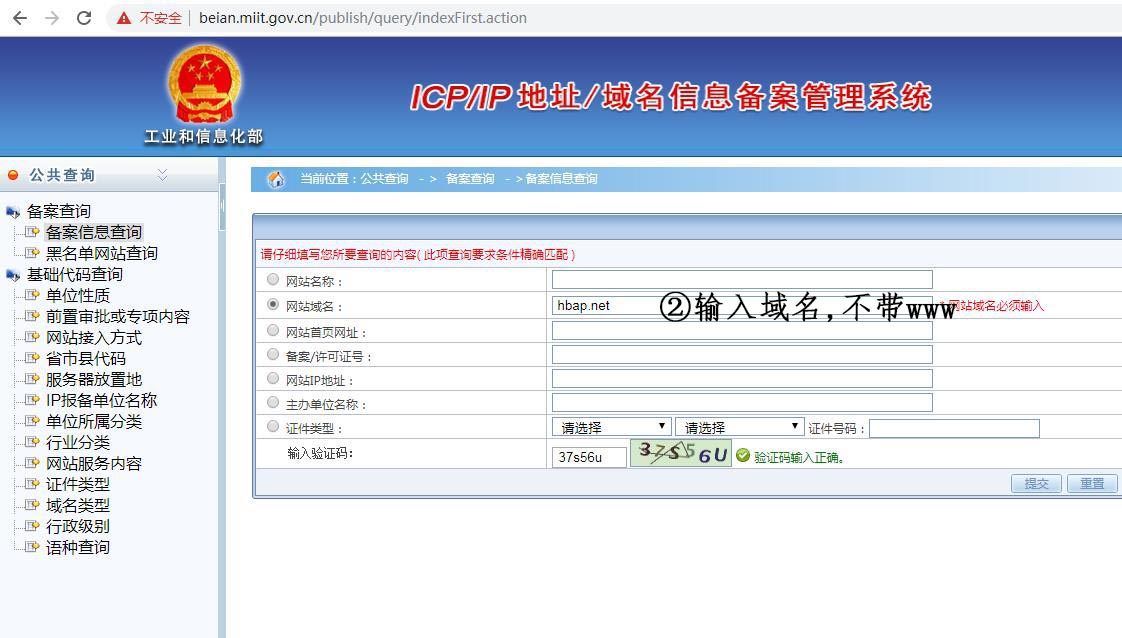Select the 网站首页网址 radio button

pos(273,331)
